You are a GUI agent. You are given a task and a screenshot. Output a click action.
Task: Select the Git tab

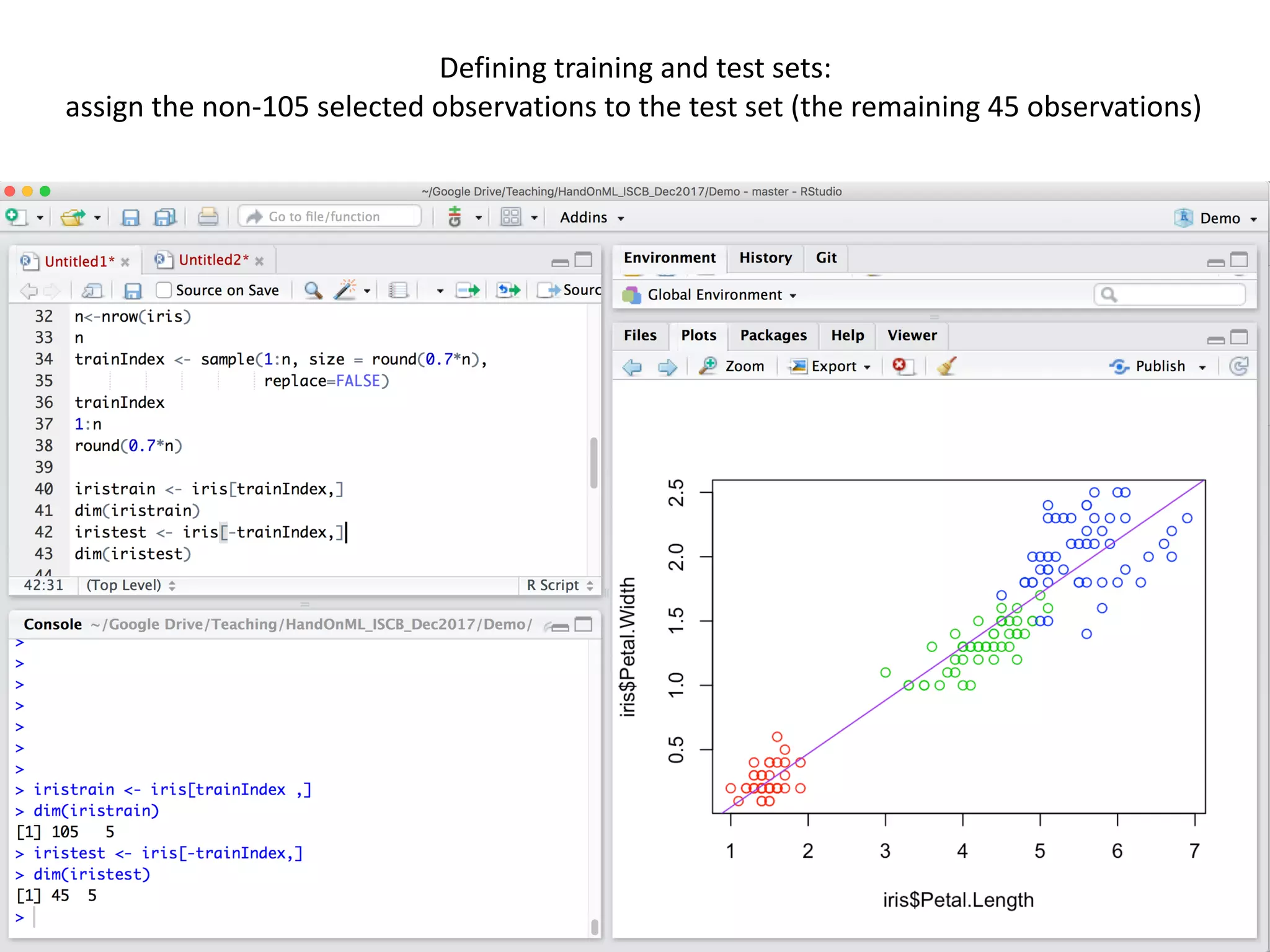pos(827,258)
